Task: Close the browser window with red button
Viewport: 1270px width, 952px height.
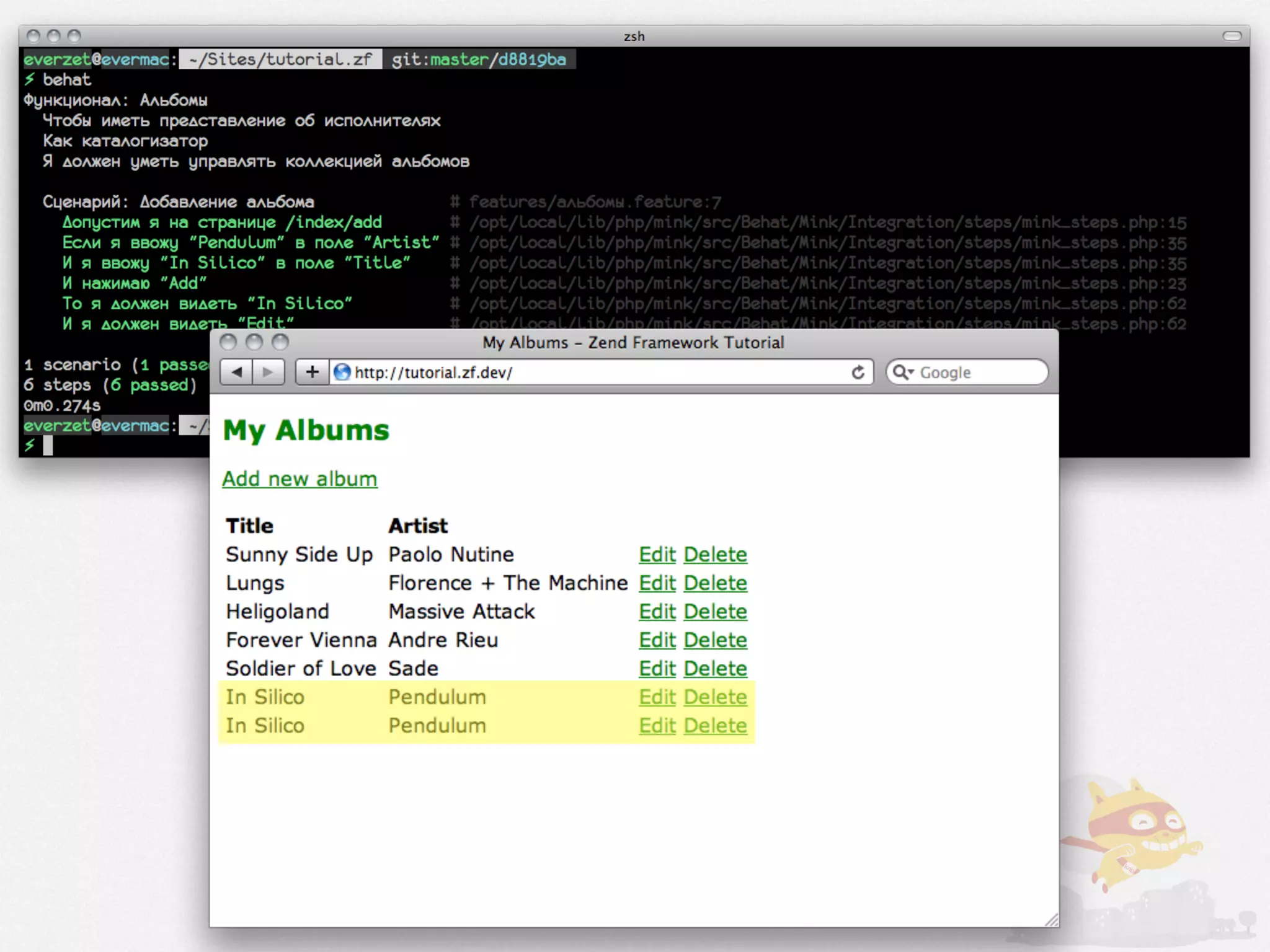Action: coord(228,342)
